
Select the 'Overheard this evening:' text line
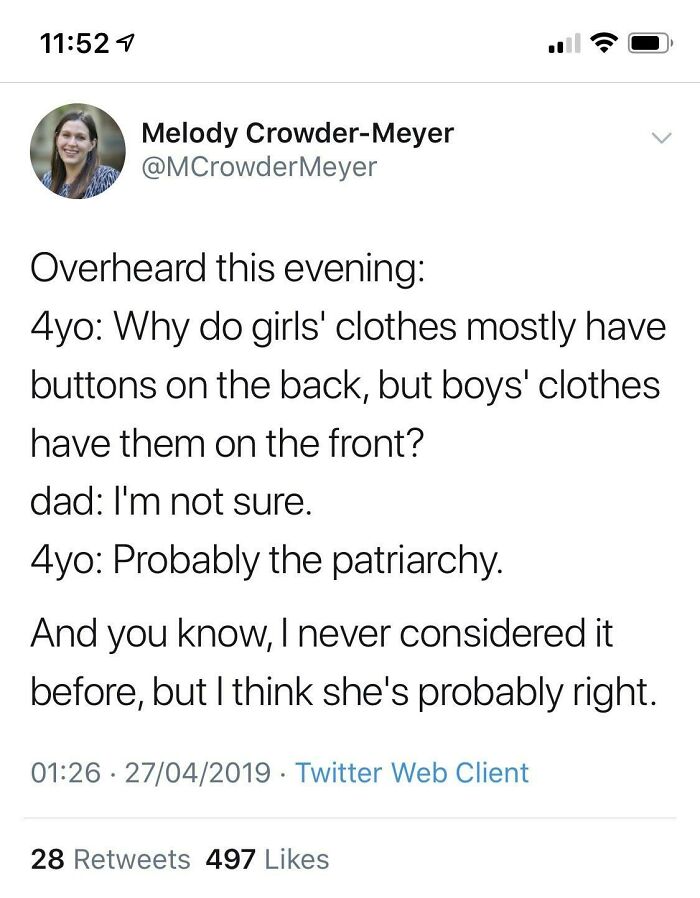pos(228,269)
